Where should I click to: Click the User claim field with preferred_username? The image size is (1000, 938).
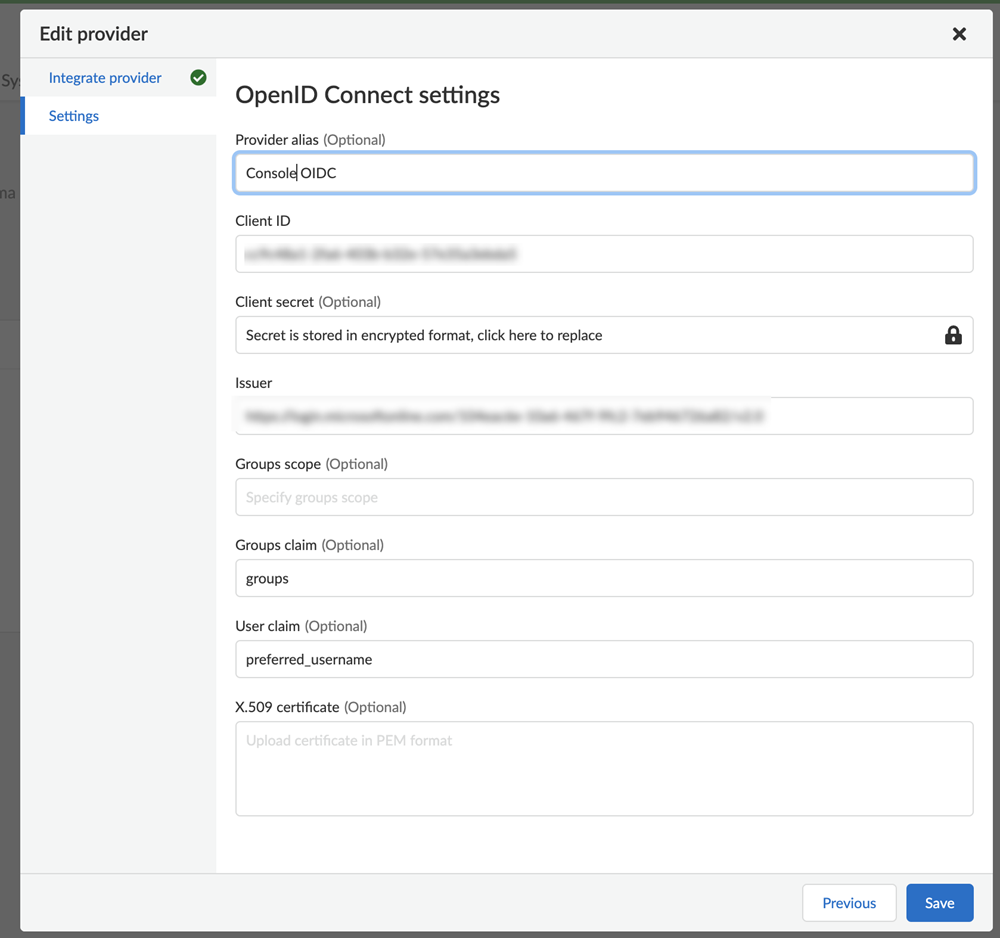pyautogui.click(x=604, y=659)
